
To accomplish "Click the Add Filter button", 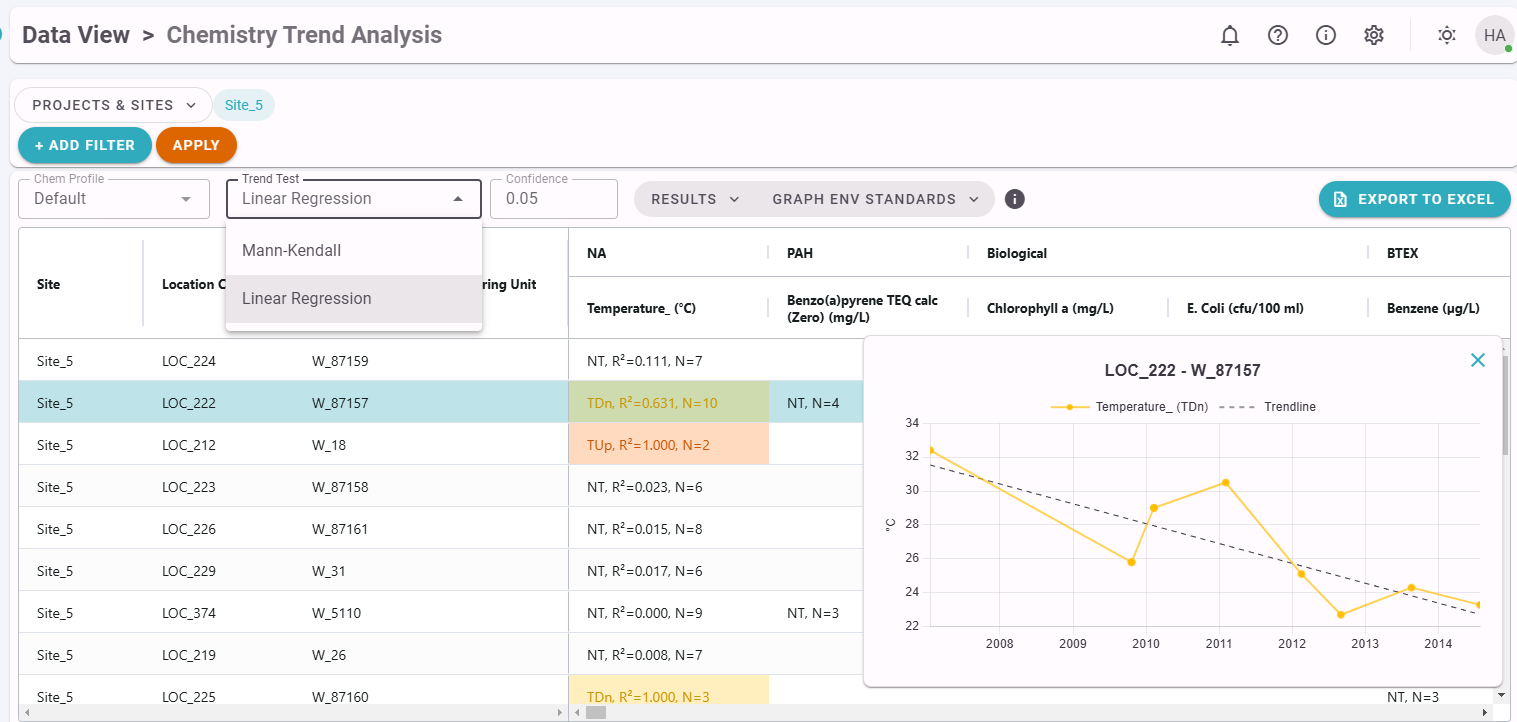I will click(85, 145).
